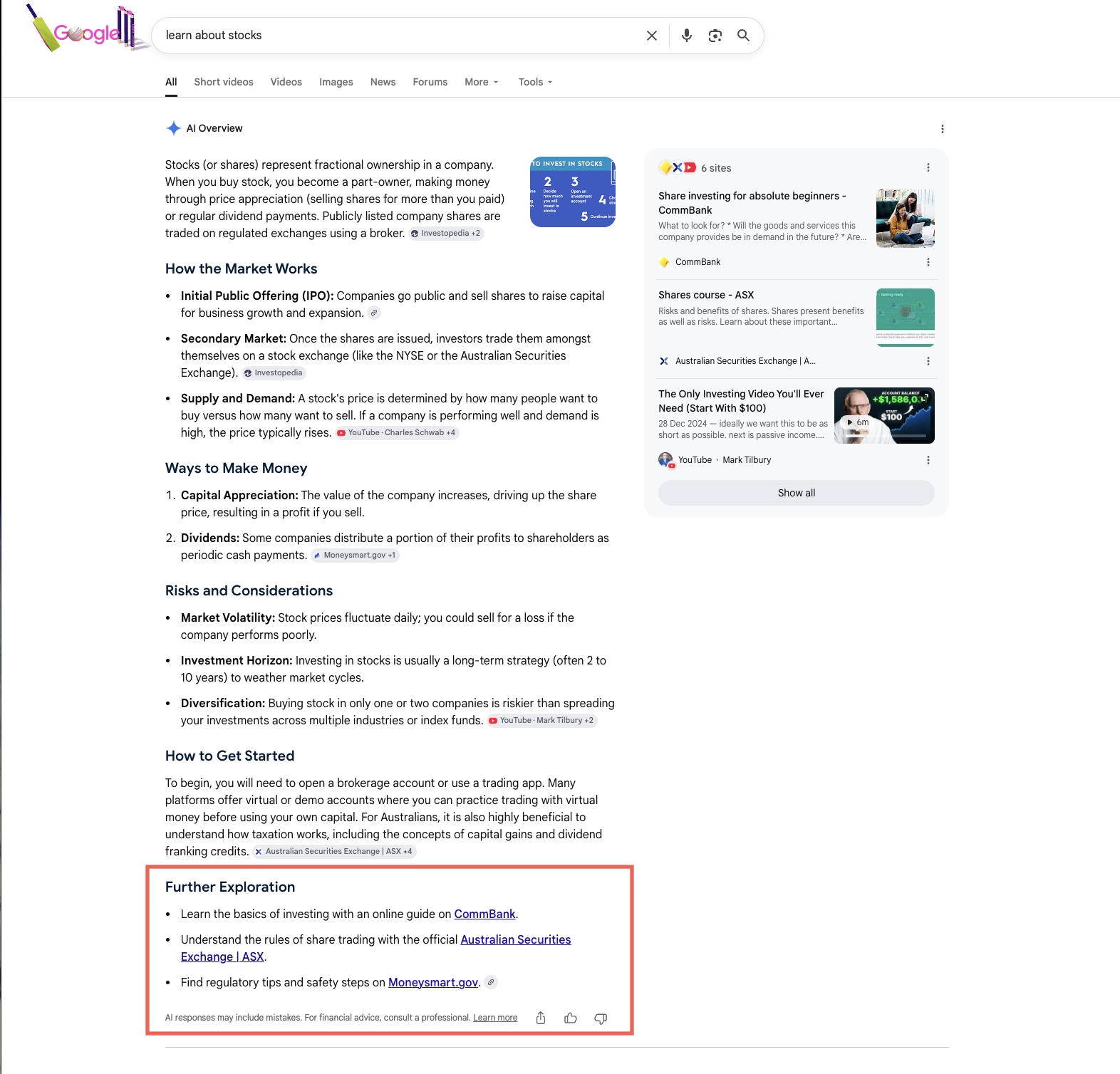The image size is (1120, 1074).
Task: Open three-dot menu for CommBank source
Action: pyautogui.click(x=928, y=262)
